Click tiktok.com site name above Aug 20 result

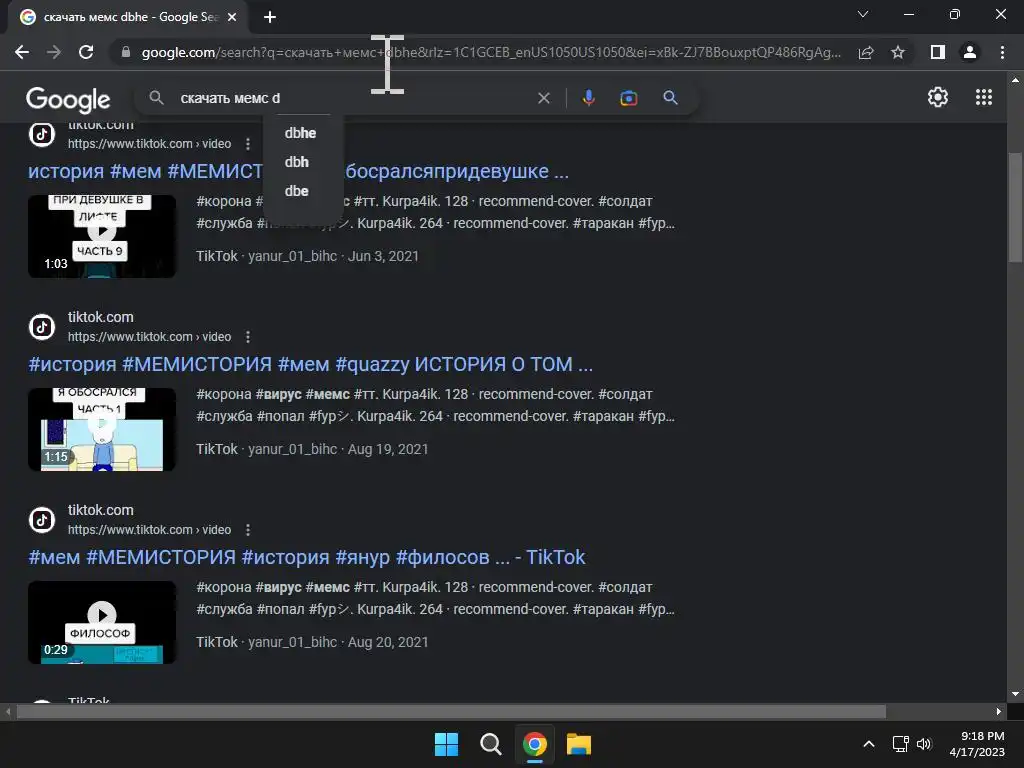click(x=101, y=510)
